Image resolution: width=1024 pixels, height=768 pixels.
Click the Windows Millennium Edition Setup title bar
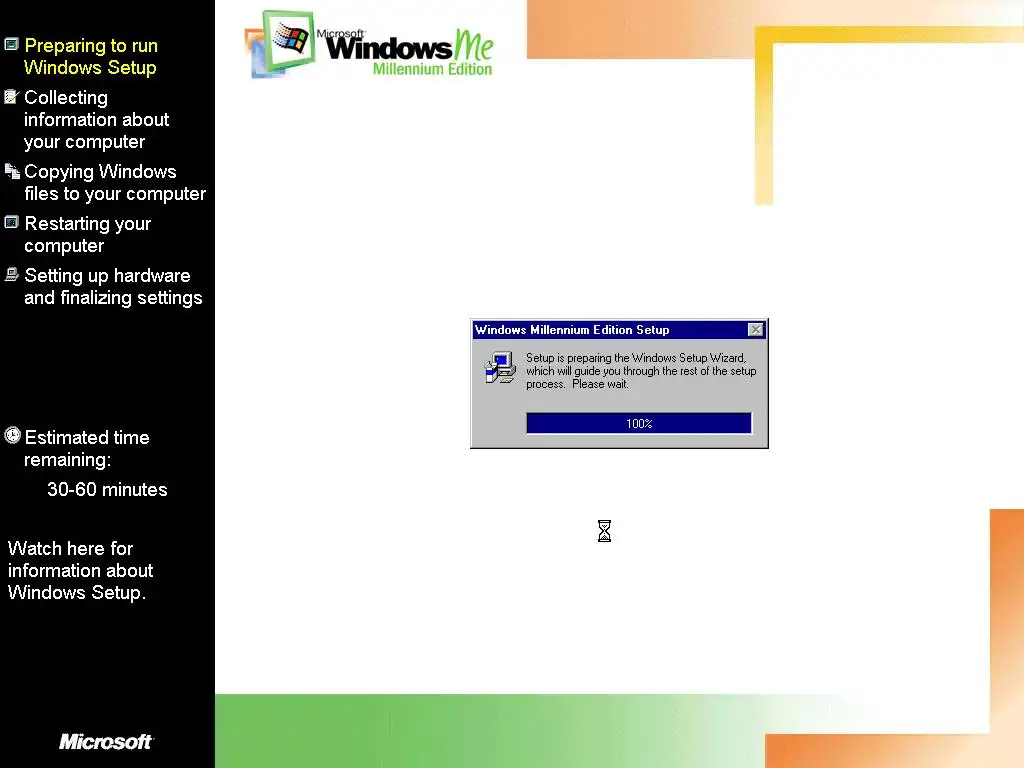point(618,330)
